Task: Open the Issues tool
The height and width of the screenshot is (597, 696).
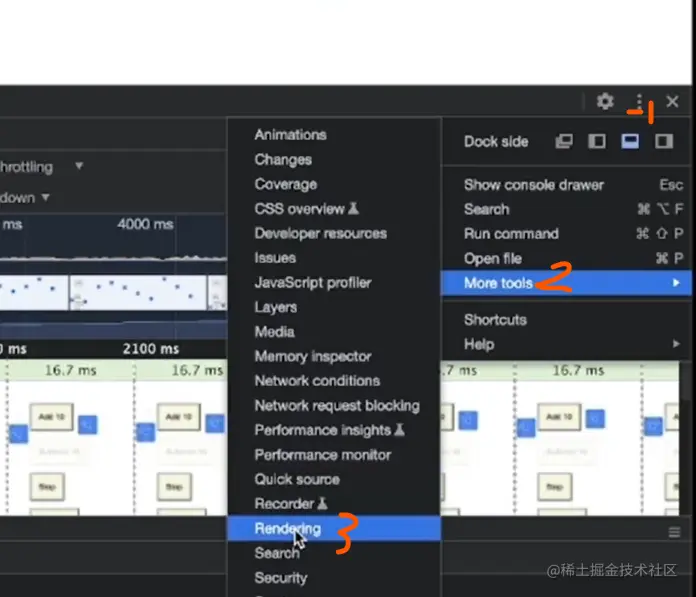Action: point(334,258)
